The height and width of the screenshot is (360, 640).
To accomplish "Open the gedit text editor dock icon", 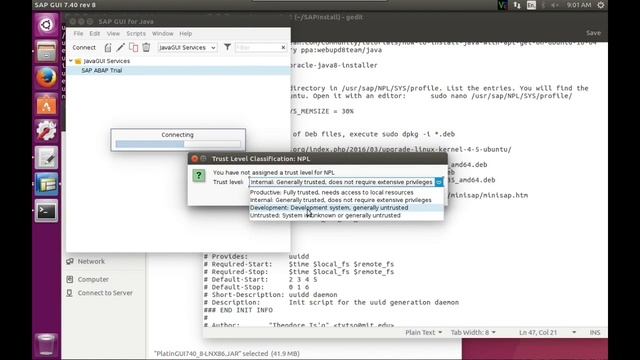I will point(46,158).
